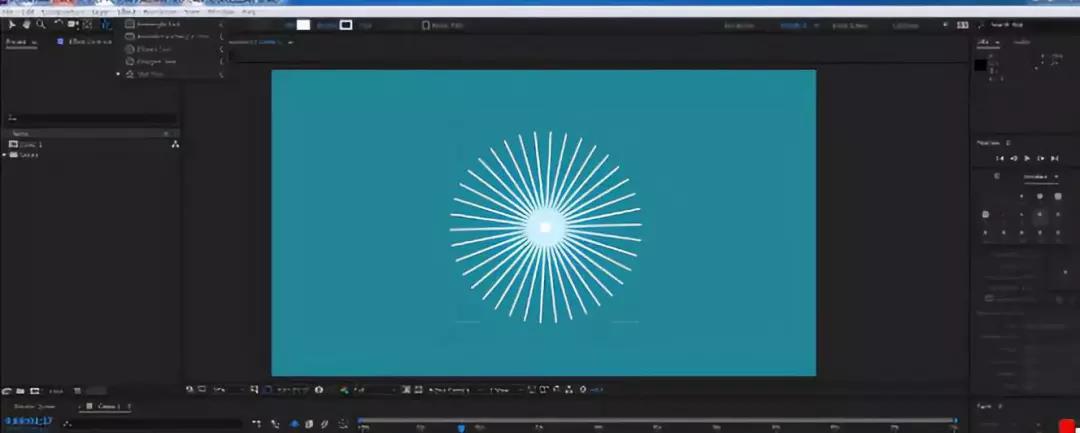This screenshot has height=433, width=1080.
Task: Jump to last frame in Preview panel
Action: point(1055,158)
